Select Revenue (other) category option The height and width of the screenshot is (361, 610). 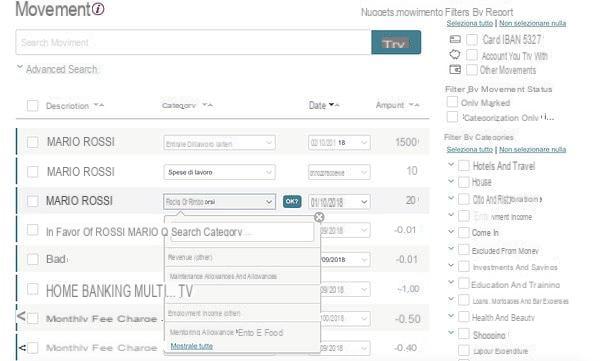click(x=242, y=258)
